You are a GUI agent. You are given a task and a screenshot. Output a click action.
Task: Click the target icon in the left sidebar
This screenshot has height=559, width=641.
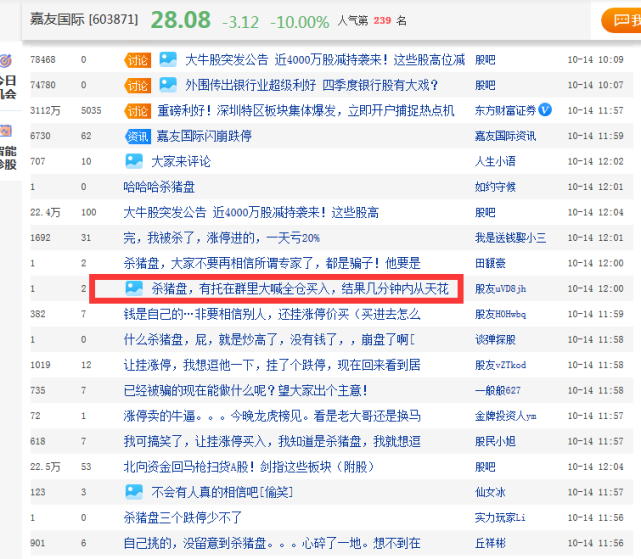6,61
